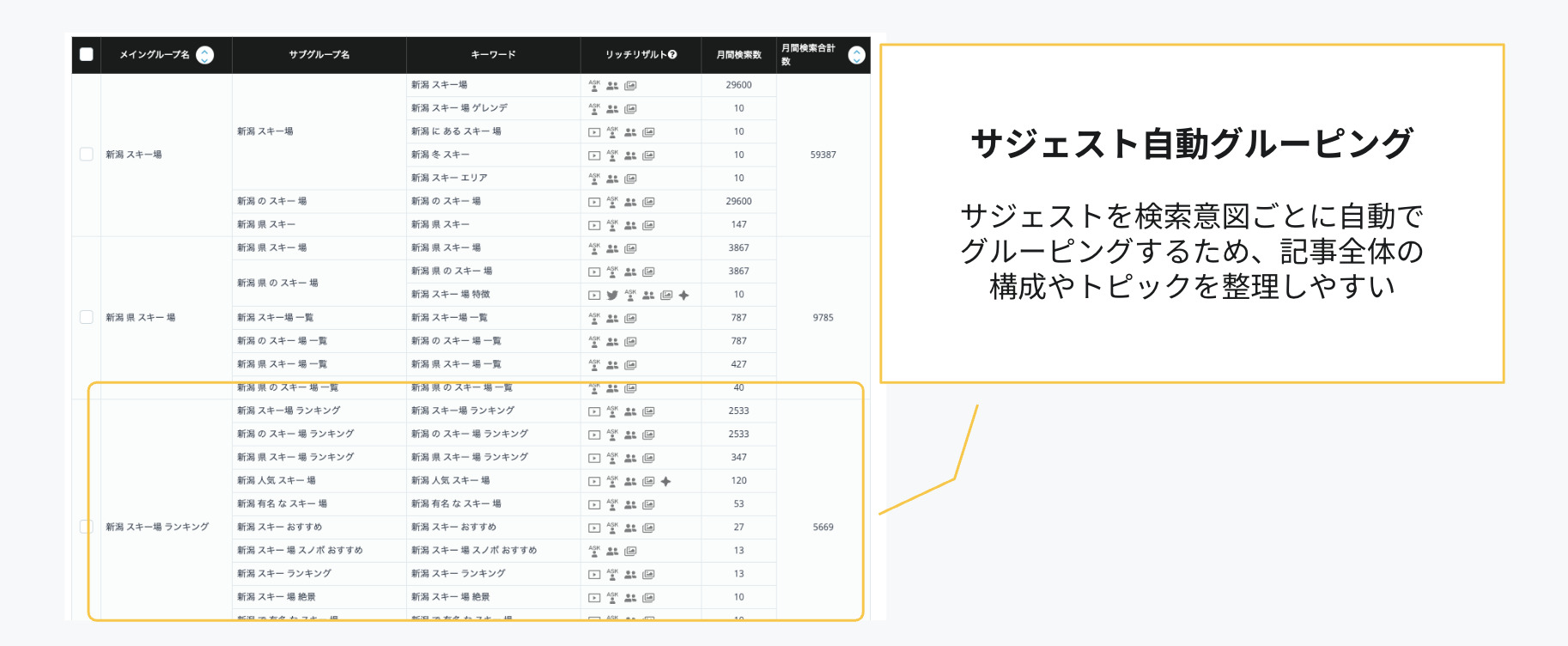Click the monthly total value 5669

(823, 527)
